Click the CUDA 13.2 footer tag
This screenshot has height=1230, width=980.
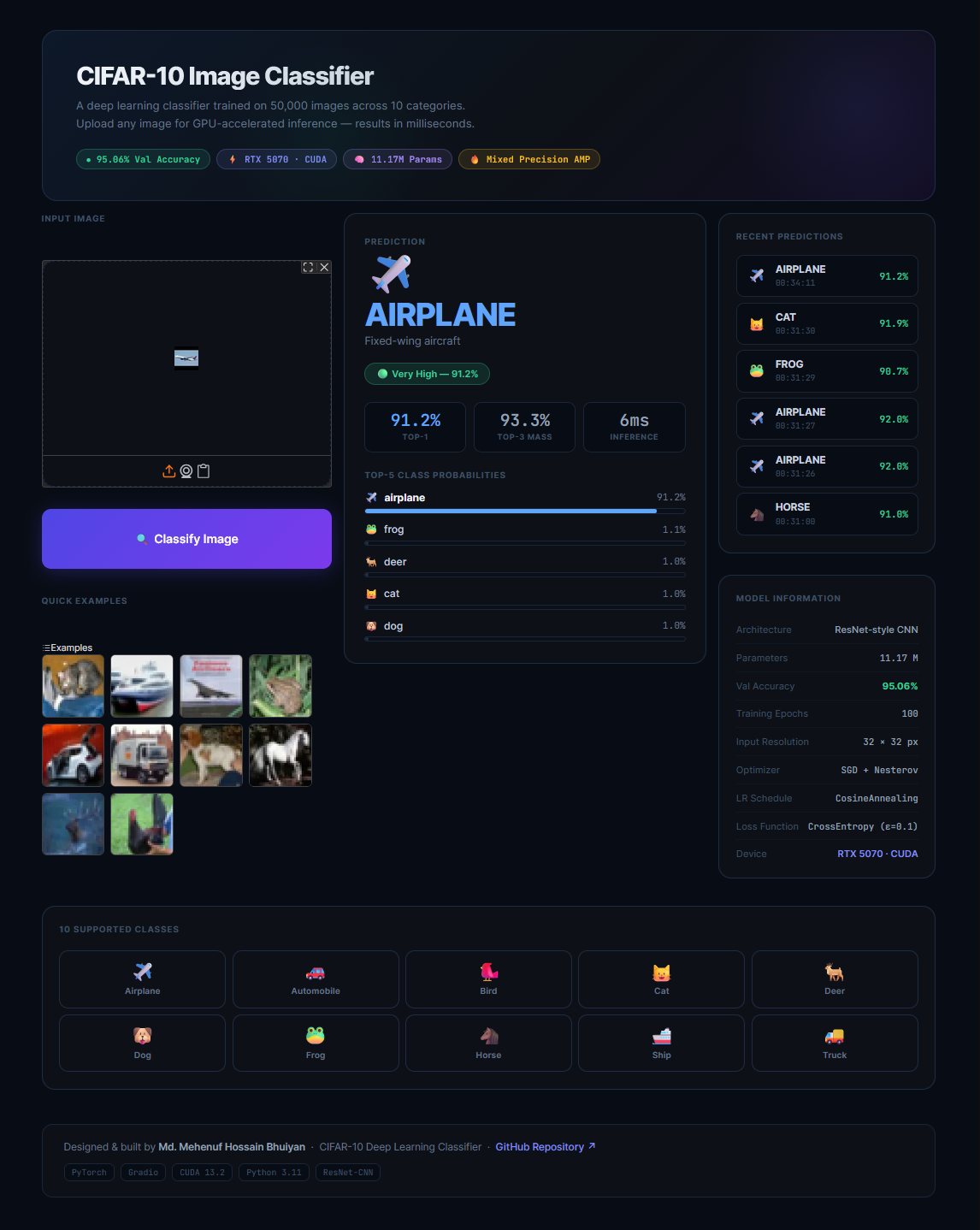[x=202, y=1172]
